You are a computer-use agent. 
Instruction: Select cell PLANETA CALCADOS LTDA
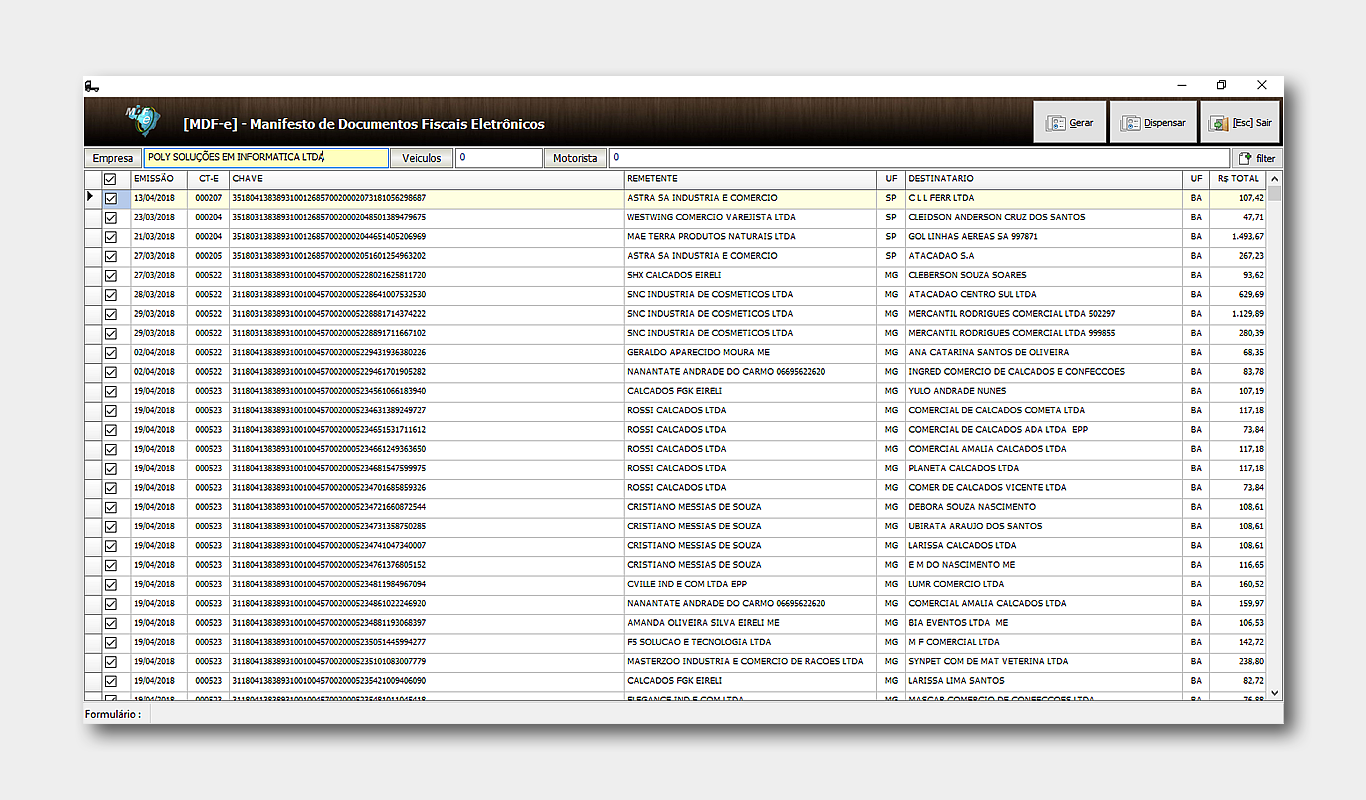coord(1044,469)
